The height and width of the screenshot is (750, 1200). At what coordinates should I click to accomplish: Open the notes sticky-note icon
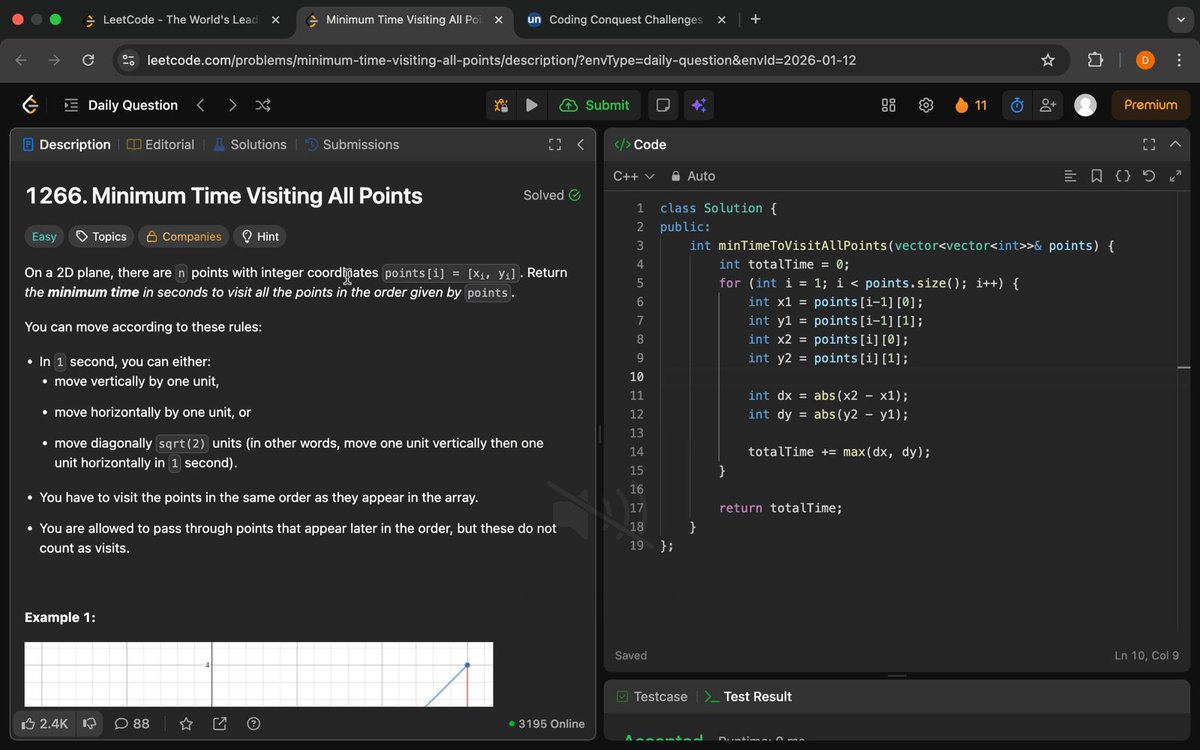(662, 105)
